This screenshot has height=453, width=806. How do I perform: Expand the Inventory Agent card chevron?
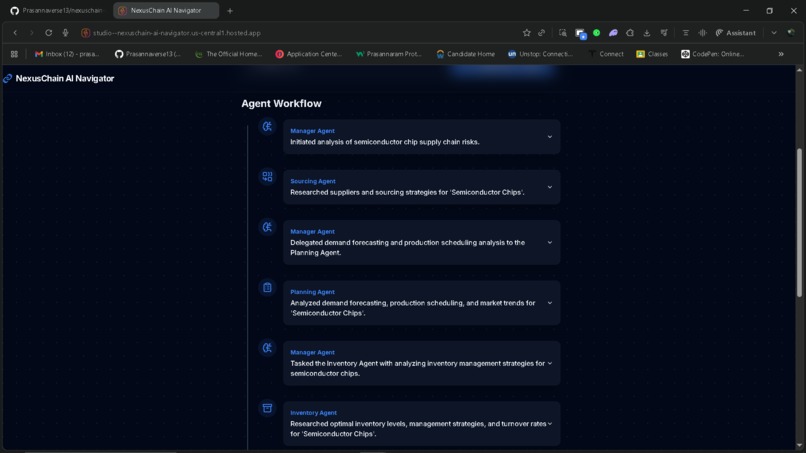click(549, 424)
